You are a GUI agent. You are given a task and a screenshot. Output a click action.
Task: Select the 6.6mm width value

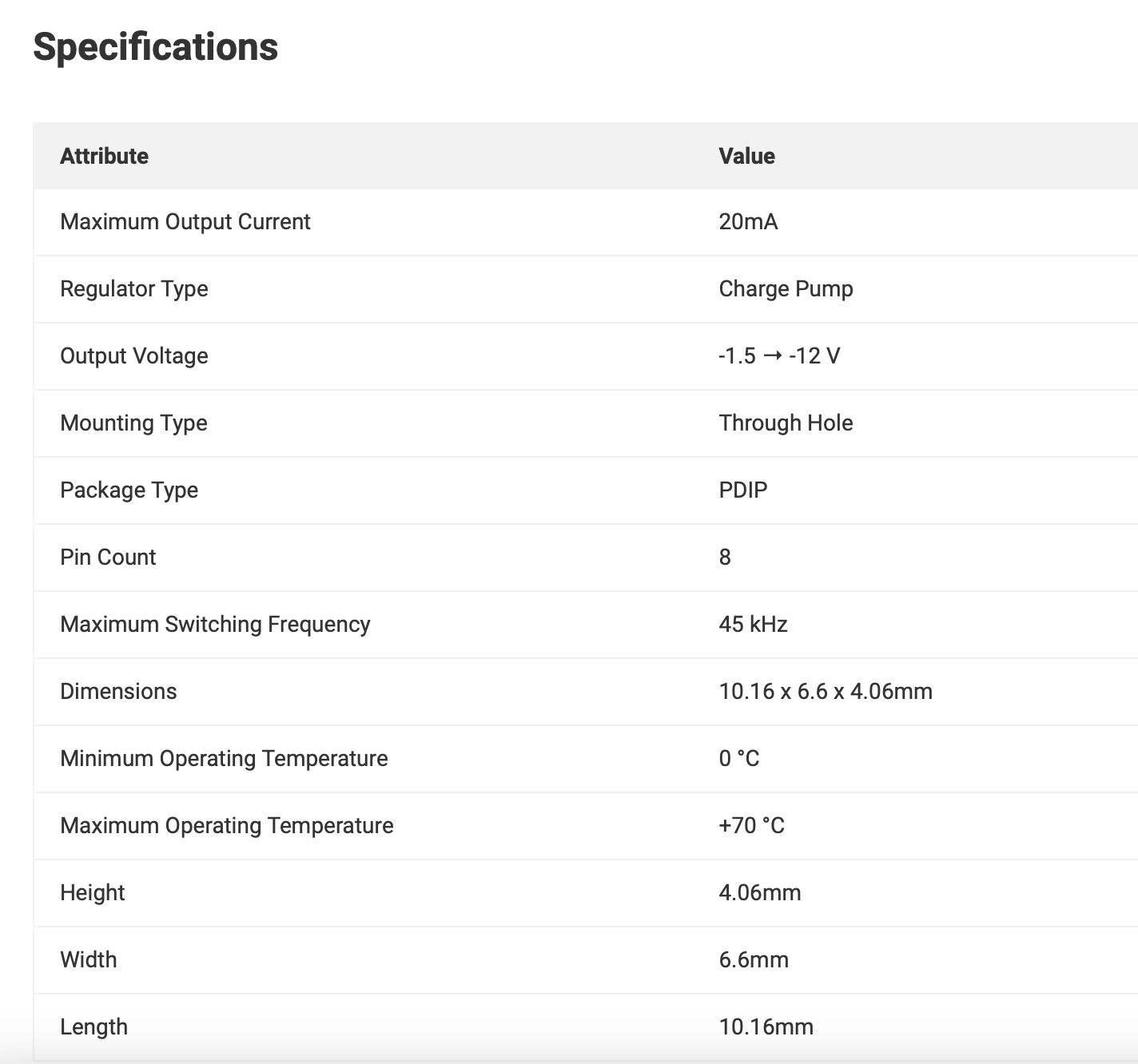pos(754,960)
